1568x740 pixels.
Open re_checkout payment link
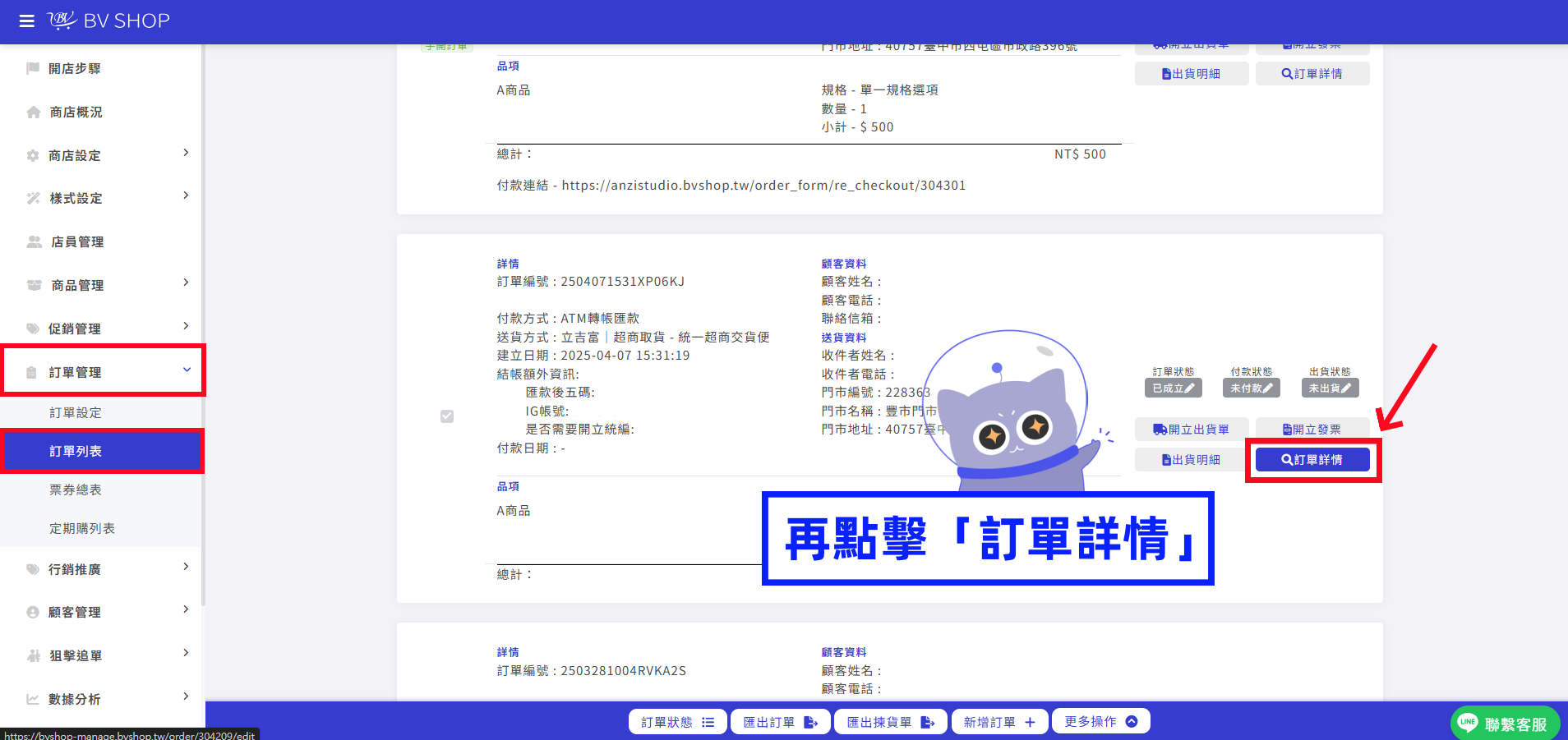pyautogui.click(x=763, y=186)
